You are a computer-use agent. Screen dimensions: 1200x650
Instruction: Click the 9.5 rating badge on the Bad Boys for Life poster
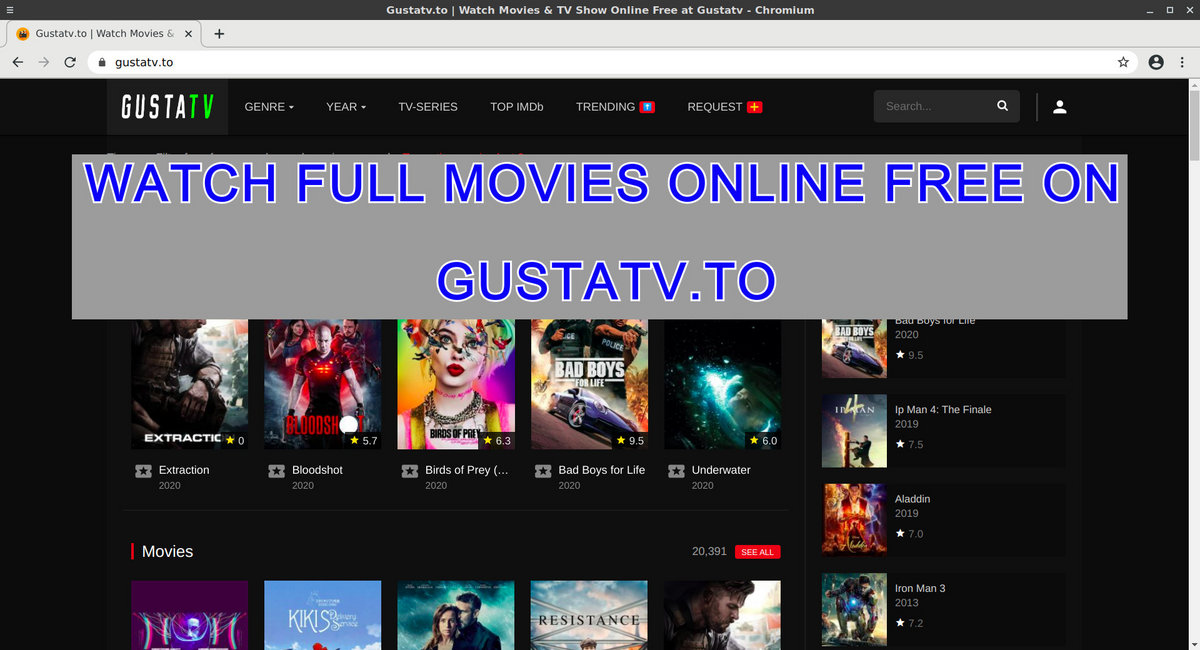pyautogui.click(x=630, y=440)
